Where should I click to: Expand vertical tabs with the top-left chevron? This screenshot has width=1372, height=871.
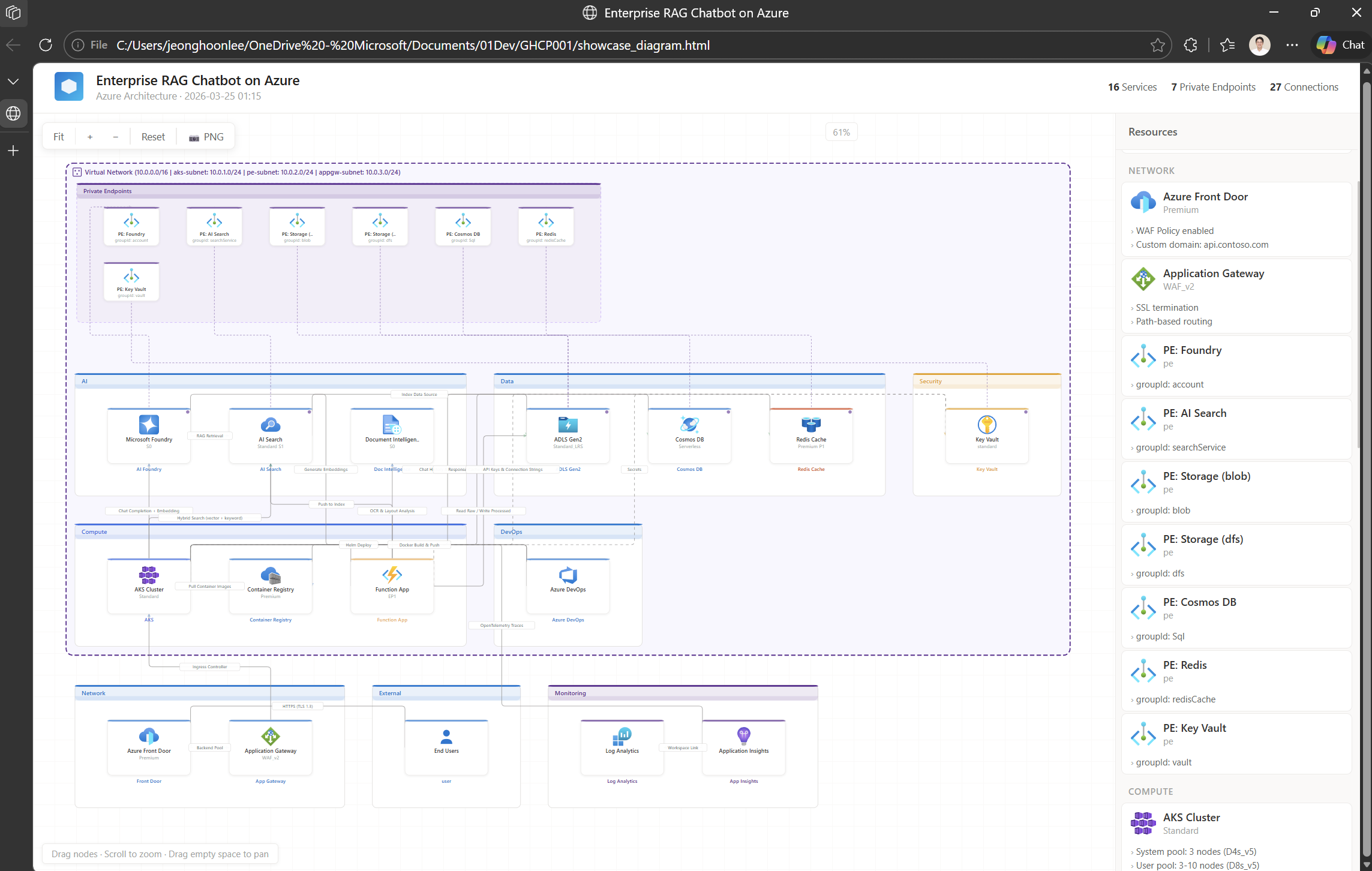[13, 81]
